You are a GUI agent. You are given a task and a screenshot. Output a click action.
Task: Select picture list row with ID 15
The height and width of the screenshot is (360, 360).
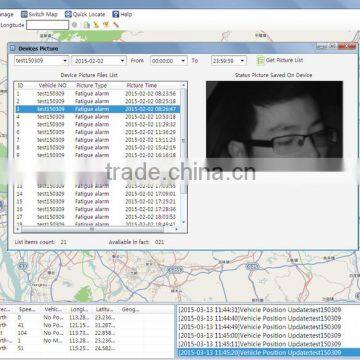(98, 201)
